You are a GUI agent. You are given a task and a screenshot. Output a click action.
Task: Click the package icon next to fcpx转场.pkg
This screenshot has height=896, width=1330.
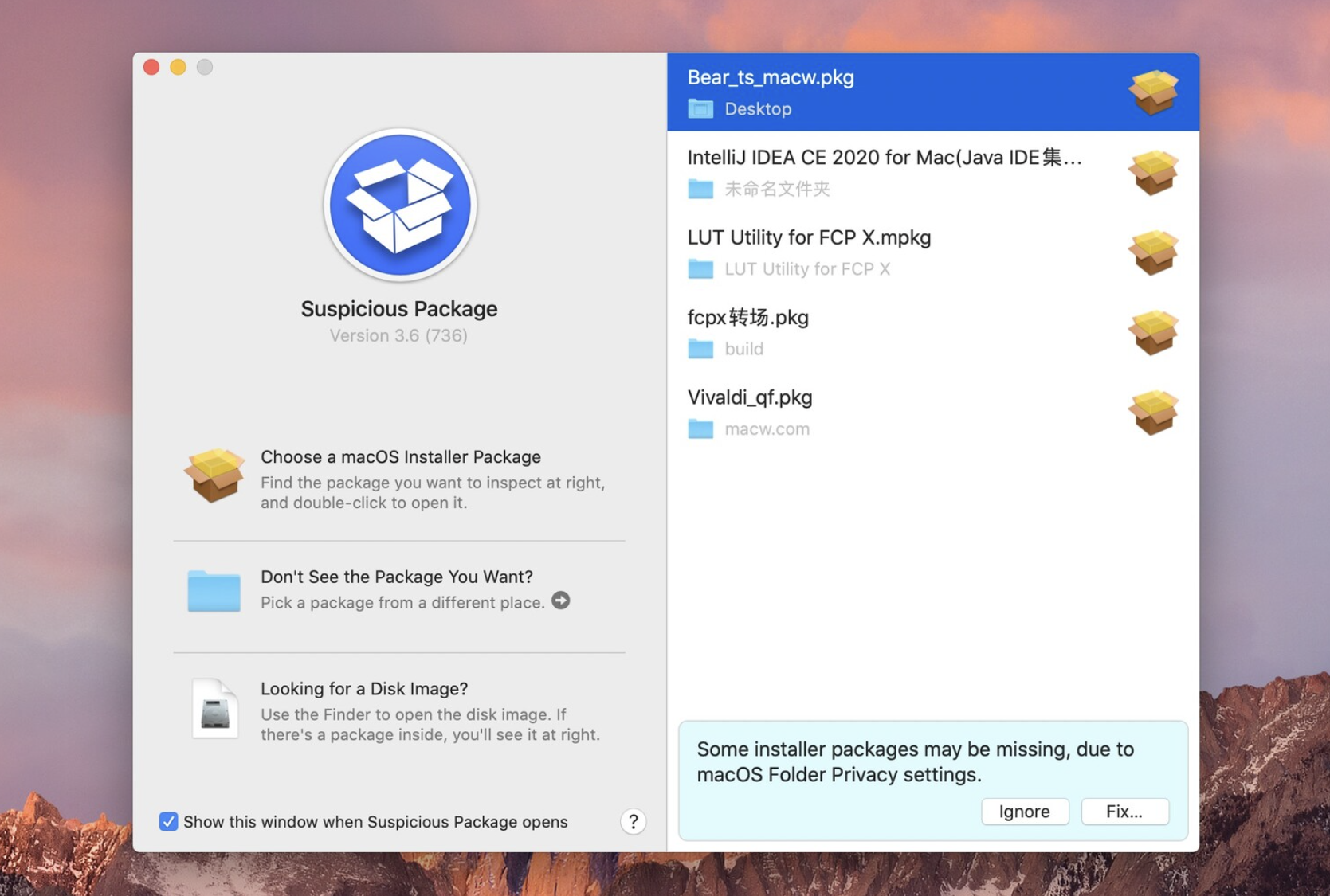click(1154, 333)
